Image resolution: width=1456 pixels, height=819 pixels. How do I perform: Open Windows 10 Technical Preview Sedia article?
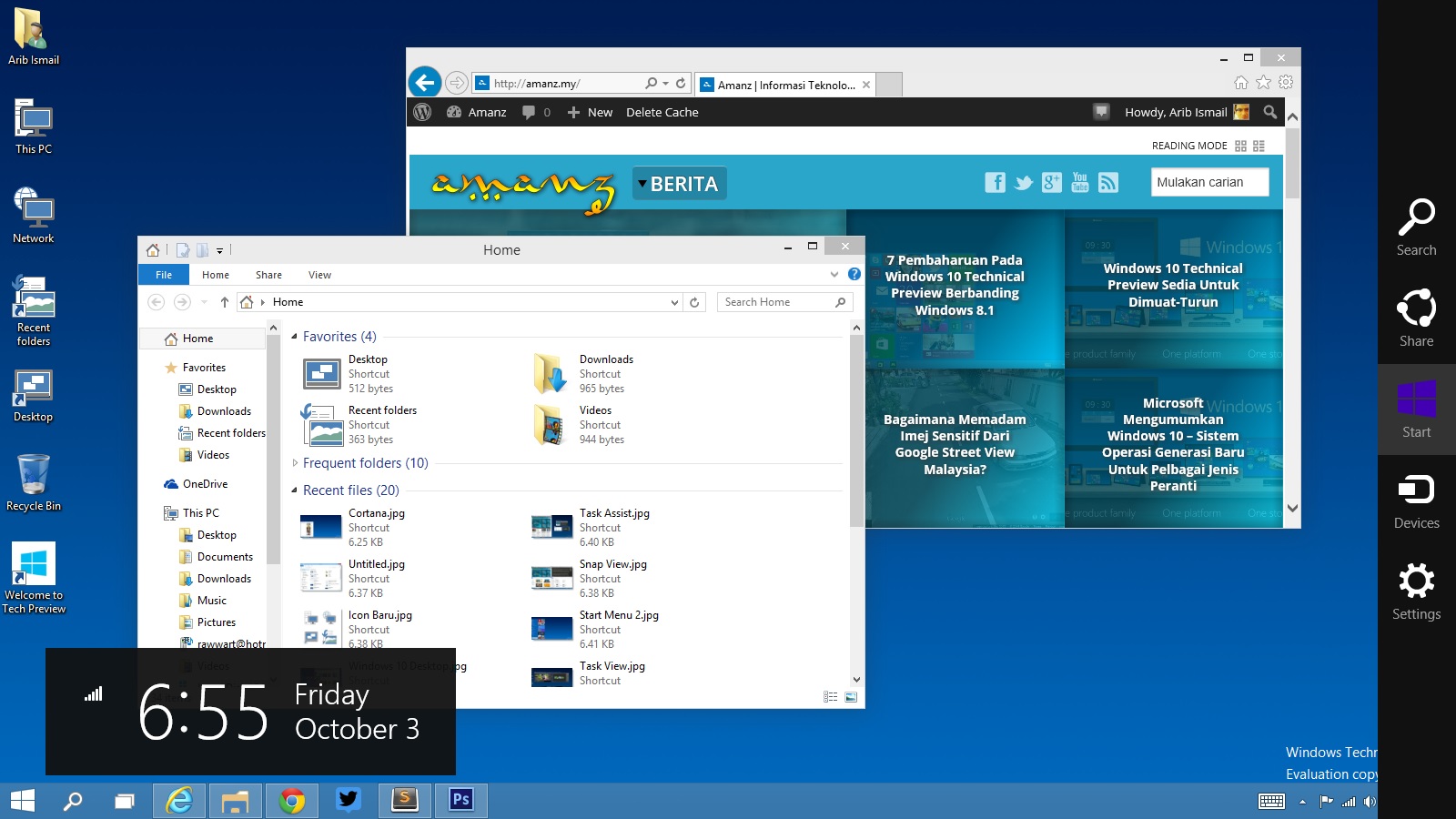[1173, 285]
